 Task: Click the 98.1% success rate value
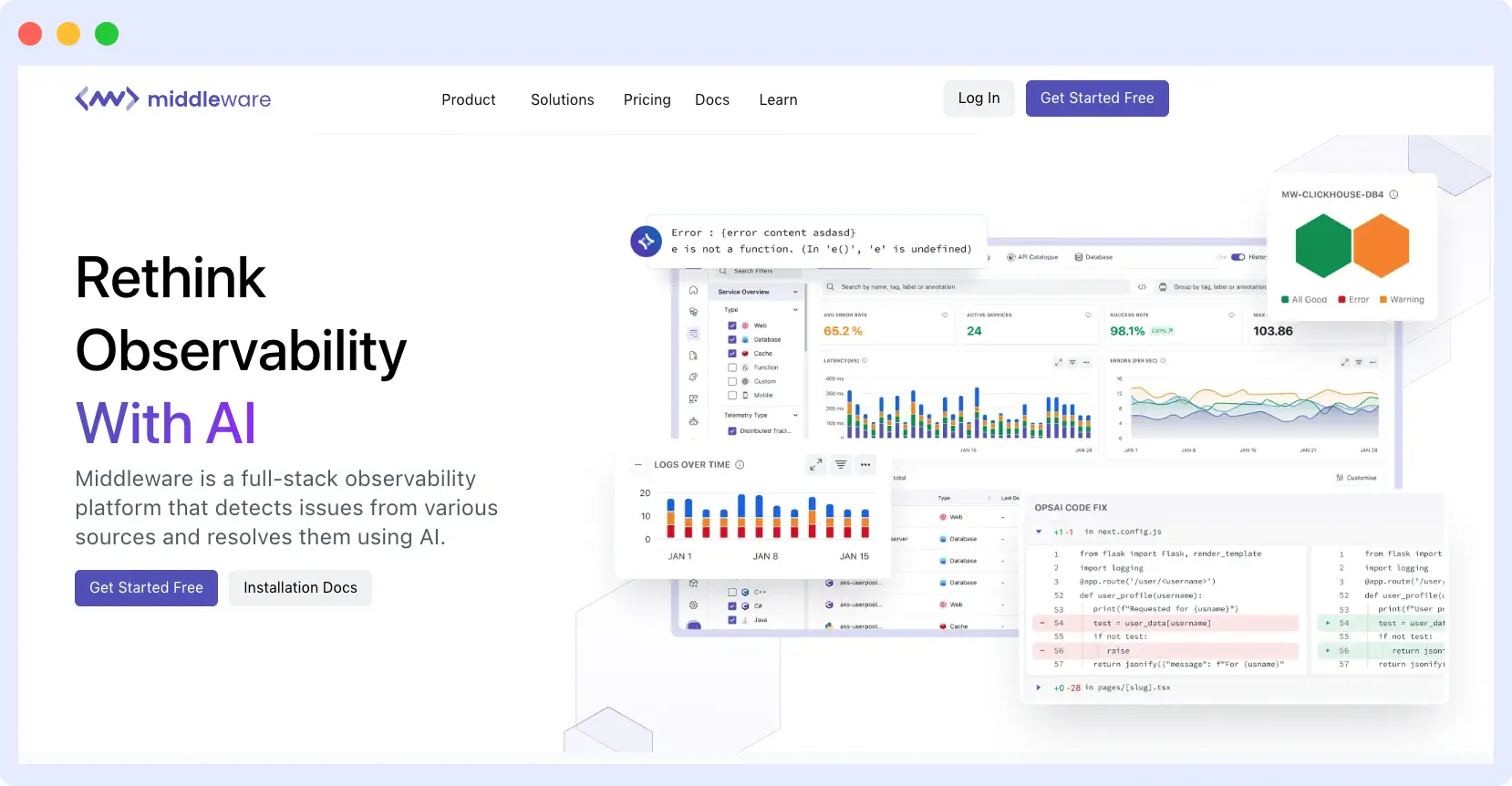[1127, 331]
